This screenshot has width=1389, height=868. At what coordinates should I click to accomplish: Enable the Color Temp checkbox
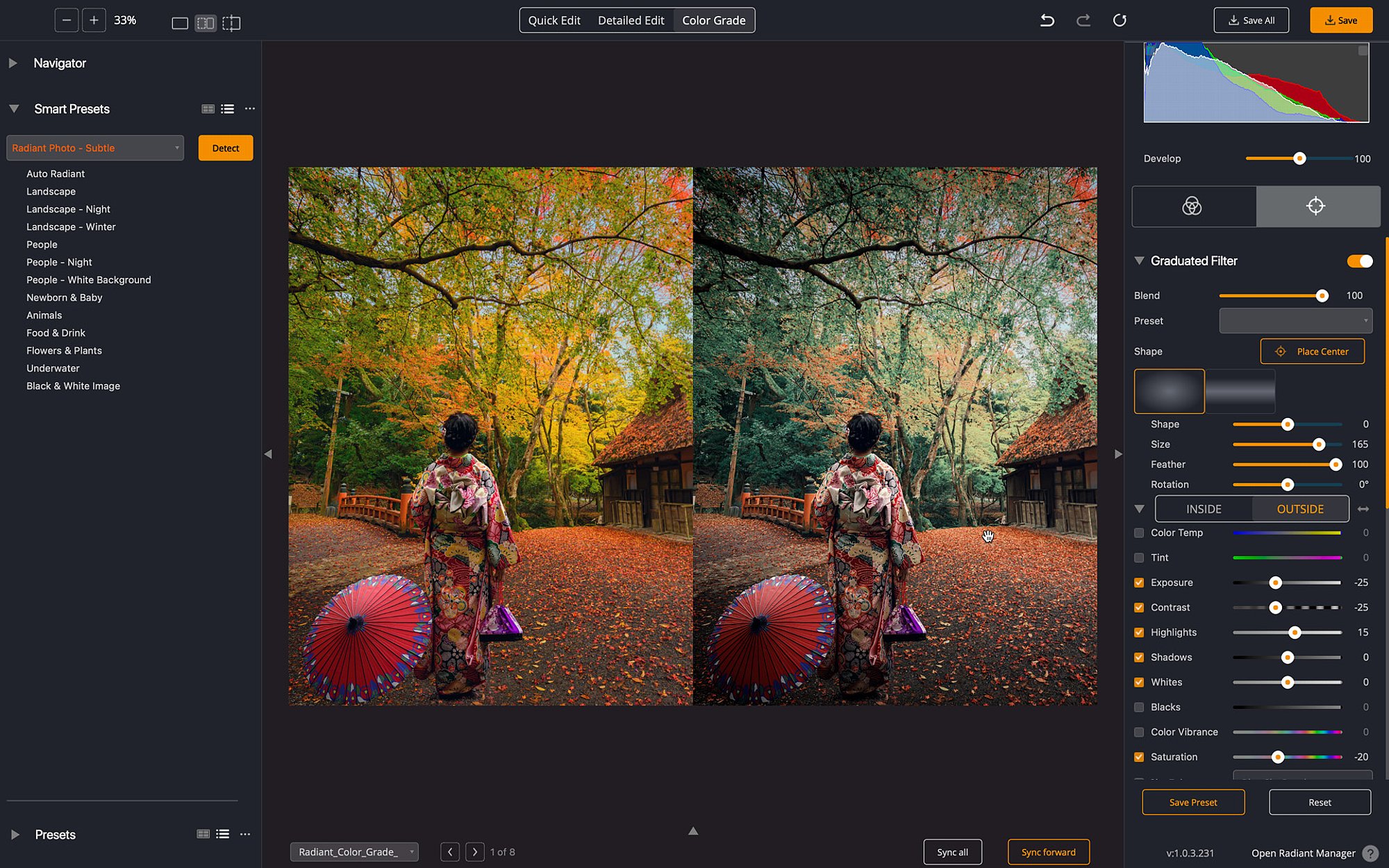tap(1139, 533)
